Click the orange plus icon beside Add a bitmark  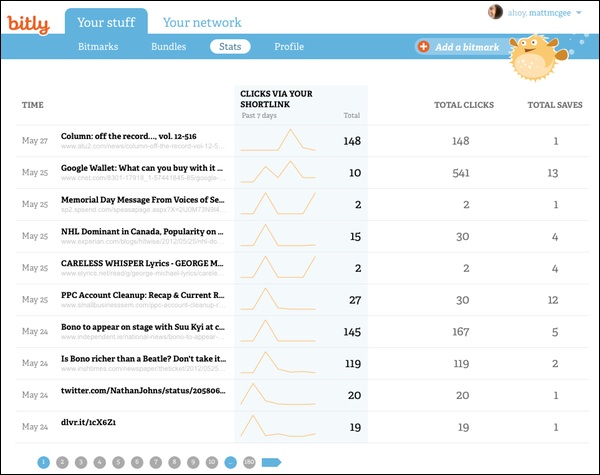(x=423, y=47)
